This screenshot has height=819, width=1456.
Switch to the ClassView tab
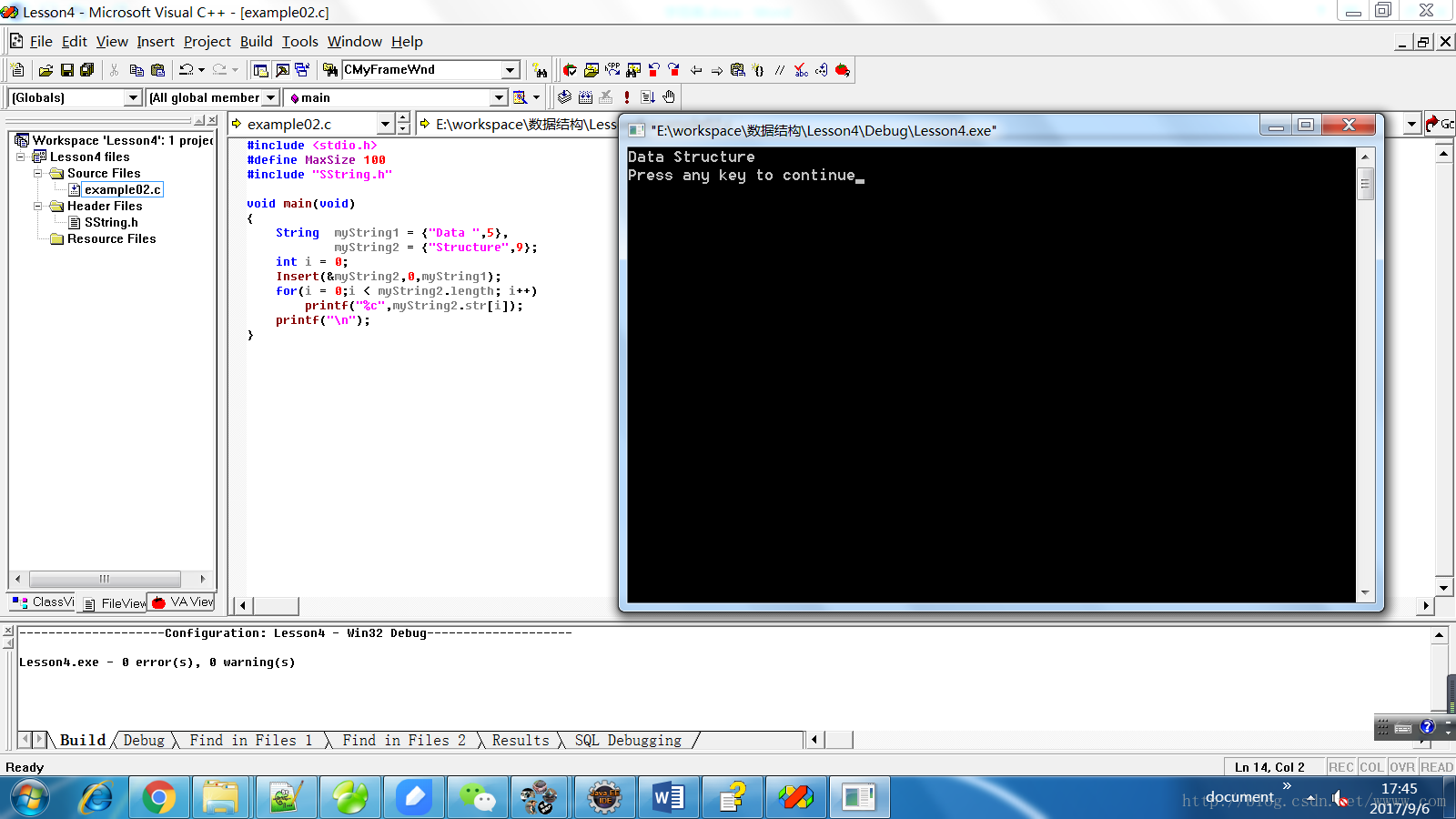pos(43,602)
